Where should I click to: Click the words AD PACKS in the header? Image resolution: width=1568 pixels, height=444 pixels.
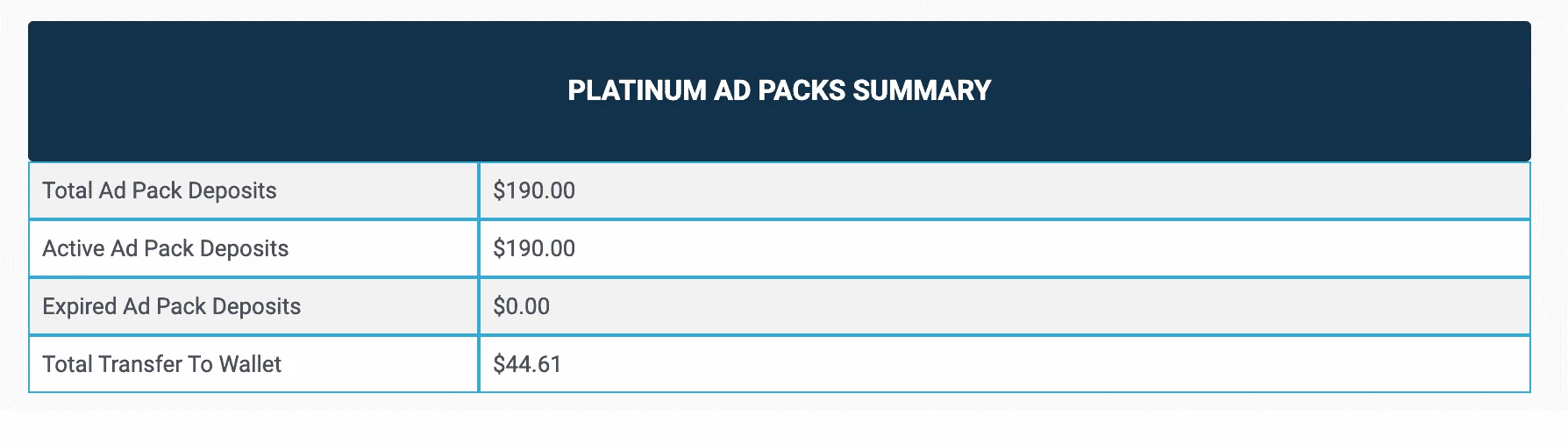[780, 90]
